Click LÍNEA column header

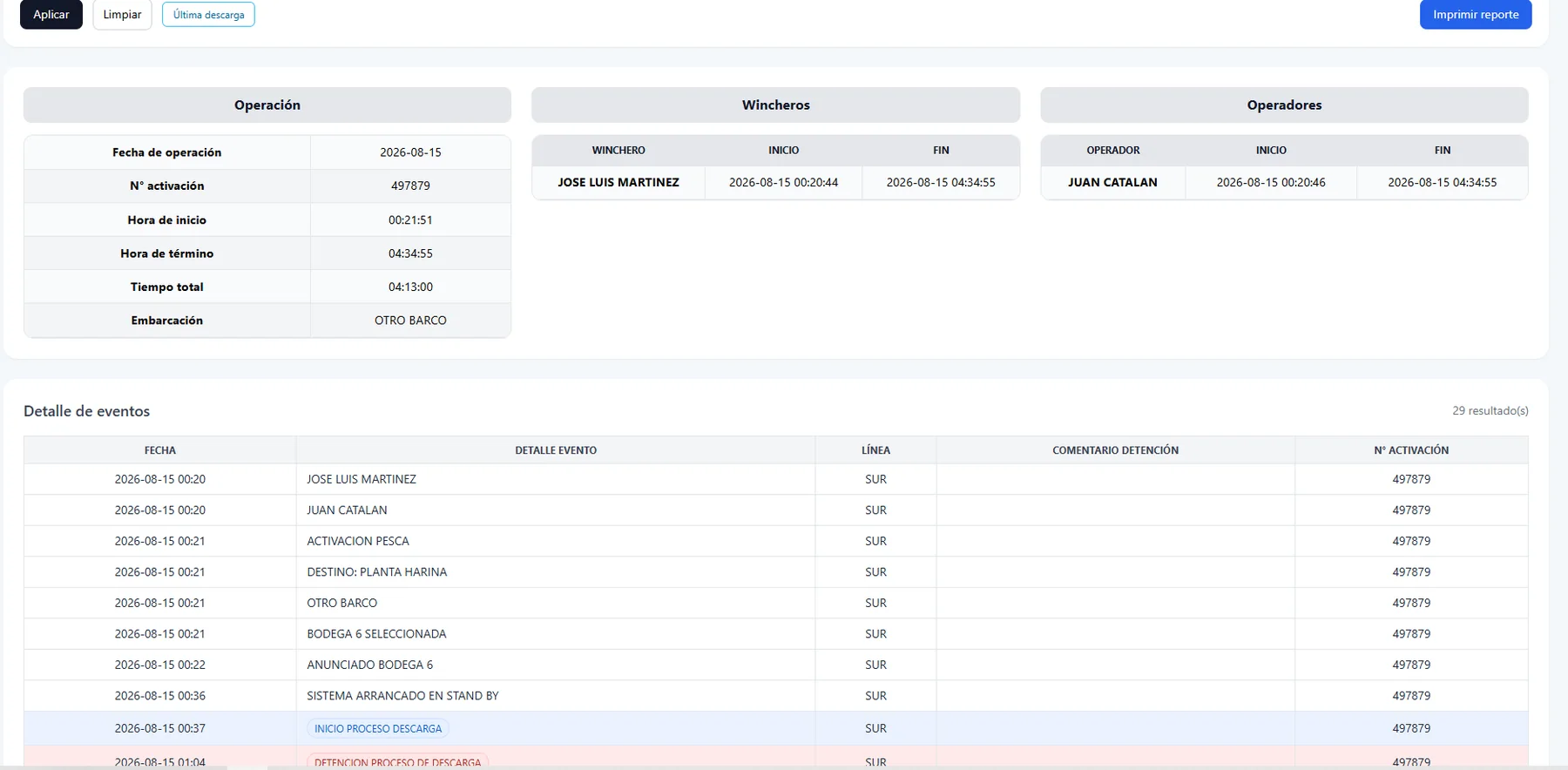(x=875, y=450)
